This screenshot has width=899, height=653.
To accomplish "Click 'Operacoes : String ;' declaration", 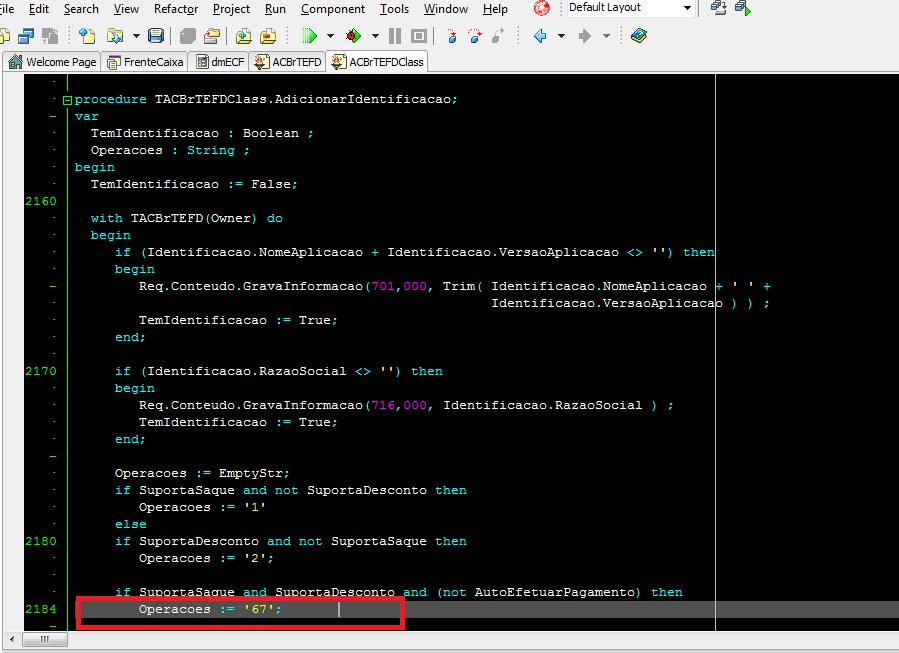I will (x=170, y=150).
